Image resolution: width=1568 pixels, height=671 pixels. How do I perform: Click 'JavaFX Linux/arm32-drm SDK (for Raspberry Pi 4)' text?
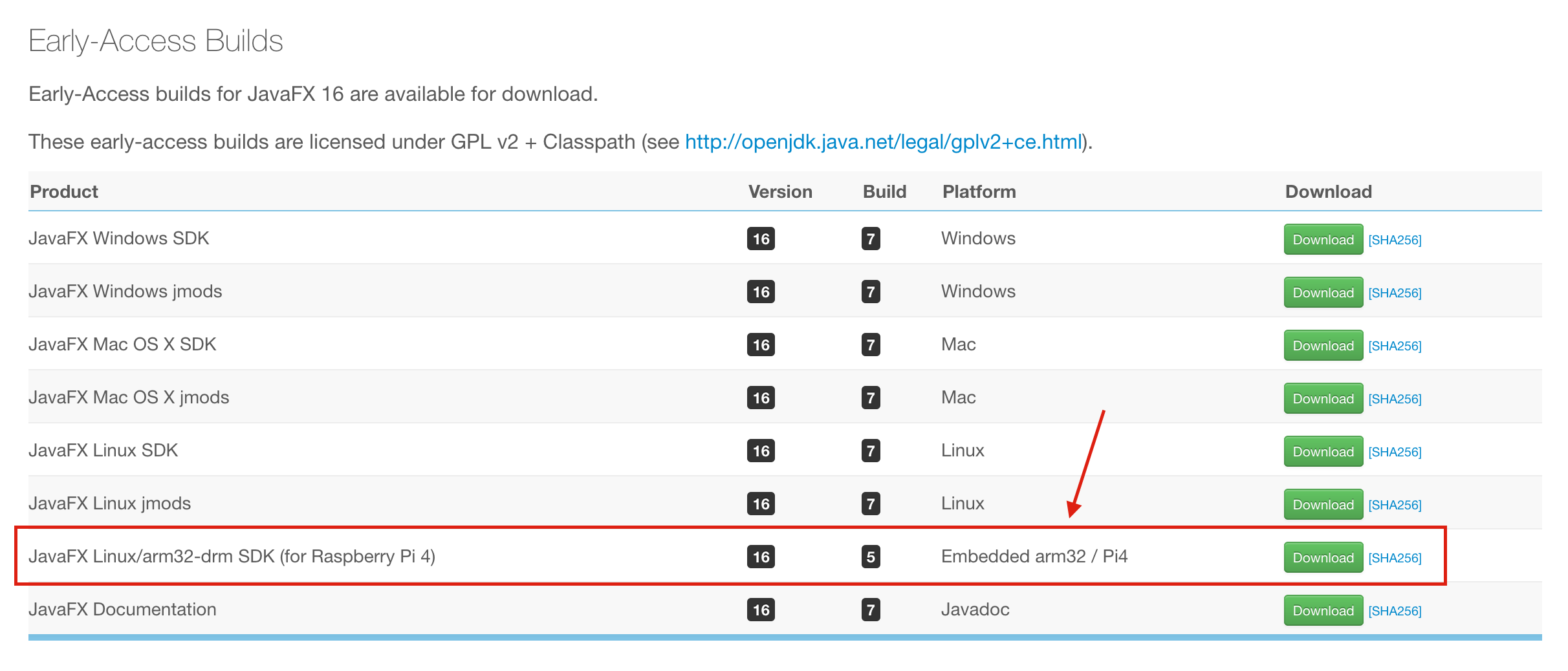pos(232,557)
